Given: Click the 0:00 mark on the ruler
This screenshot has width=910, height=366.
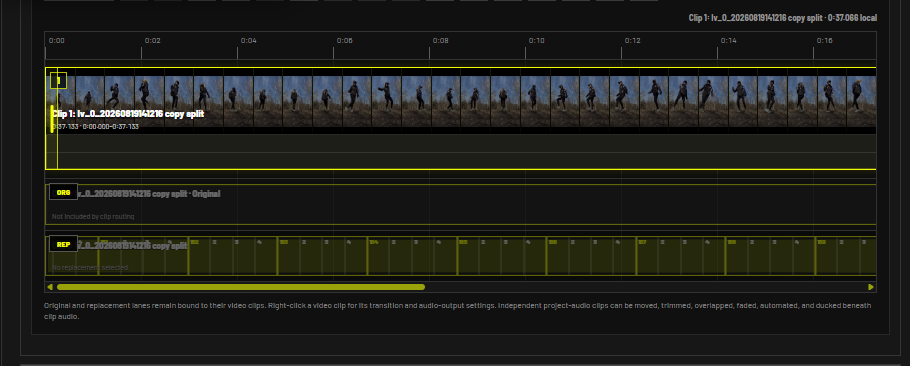Looking at the screenshot, I should 56,41.
